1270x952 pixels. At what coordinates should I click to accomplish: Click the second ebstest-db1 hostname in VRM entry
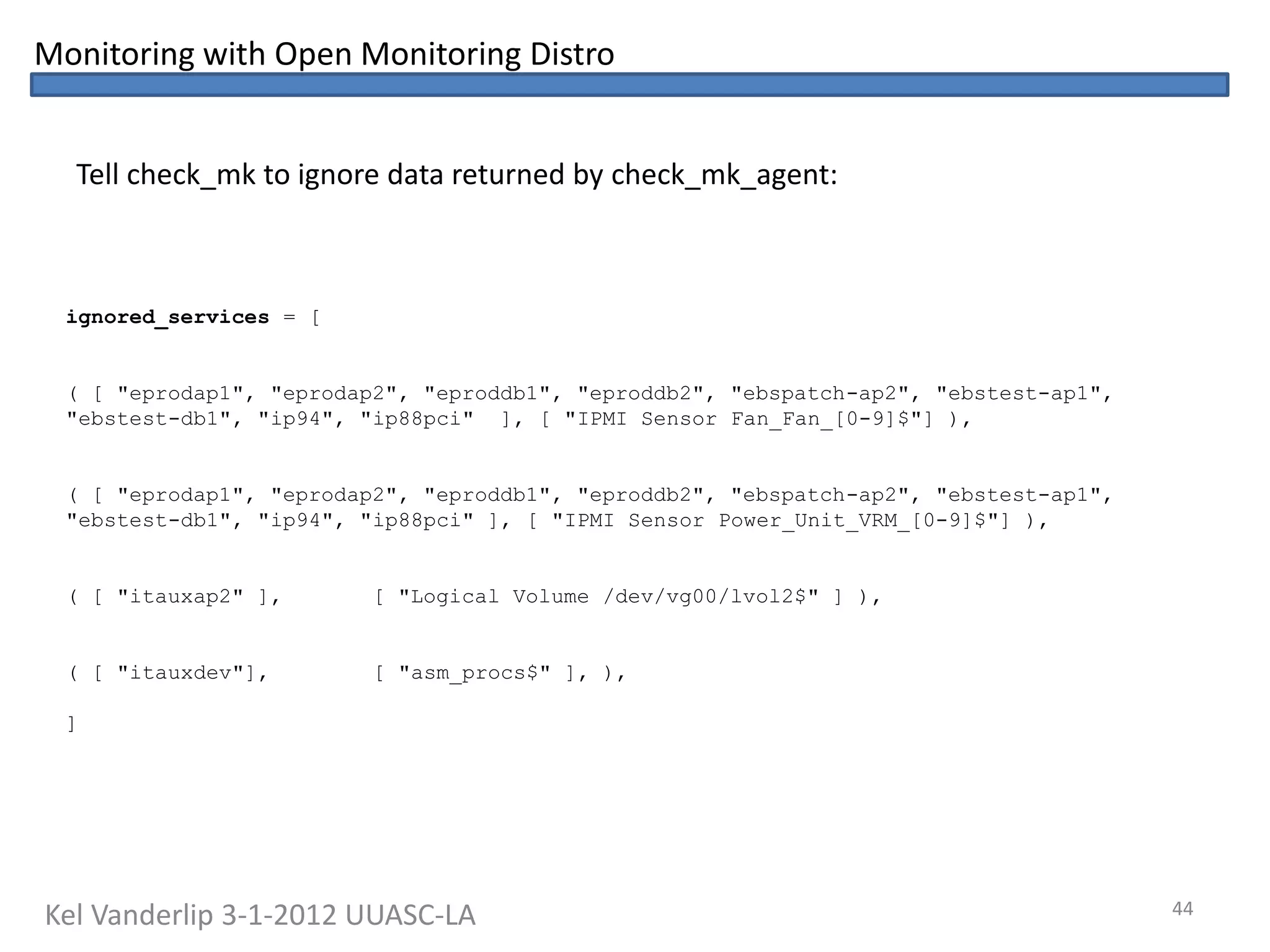pos(148,521)
